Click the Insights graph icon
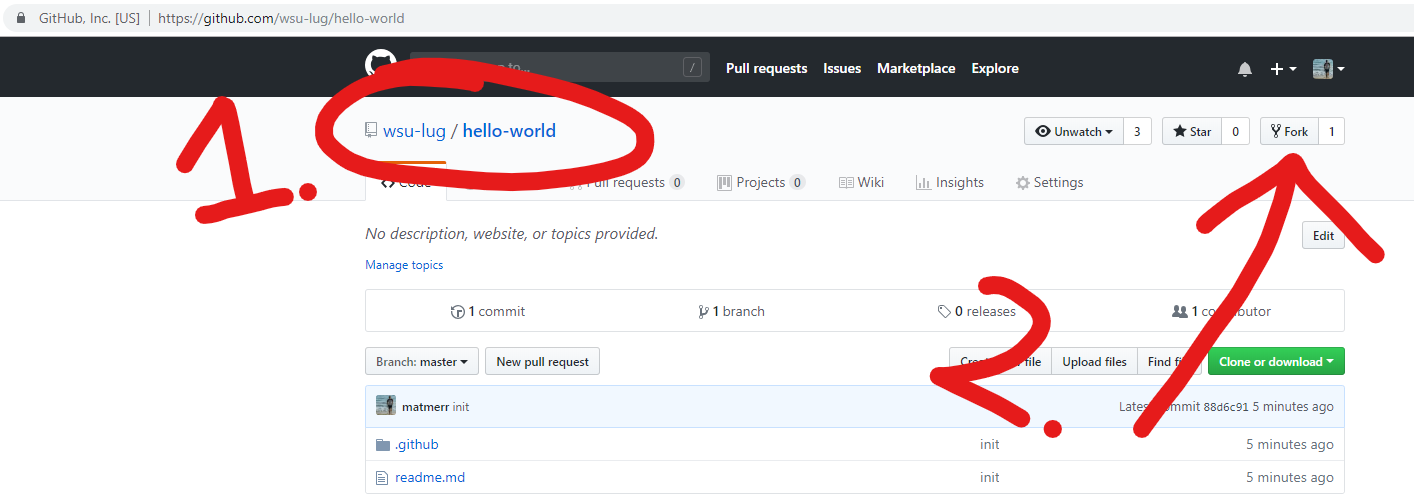The image size is (1414, 502). [923, 182]
